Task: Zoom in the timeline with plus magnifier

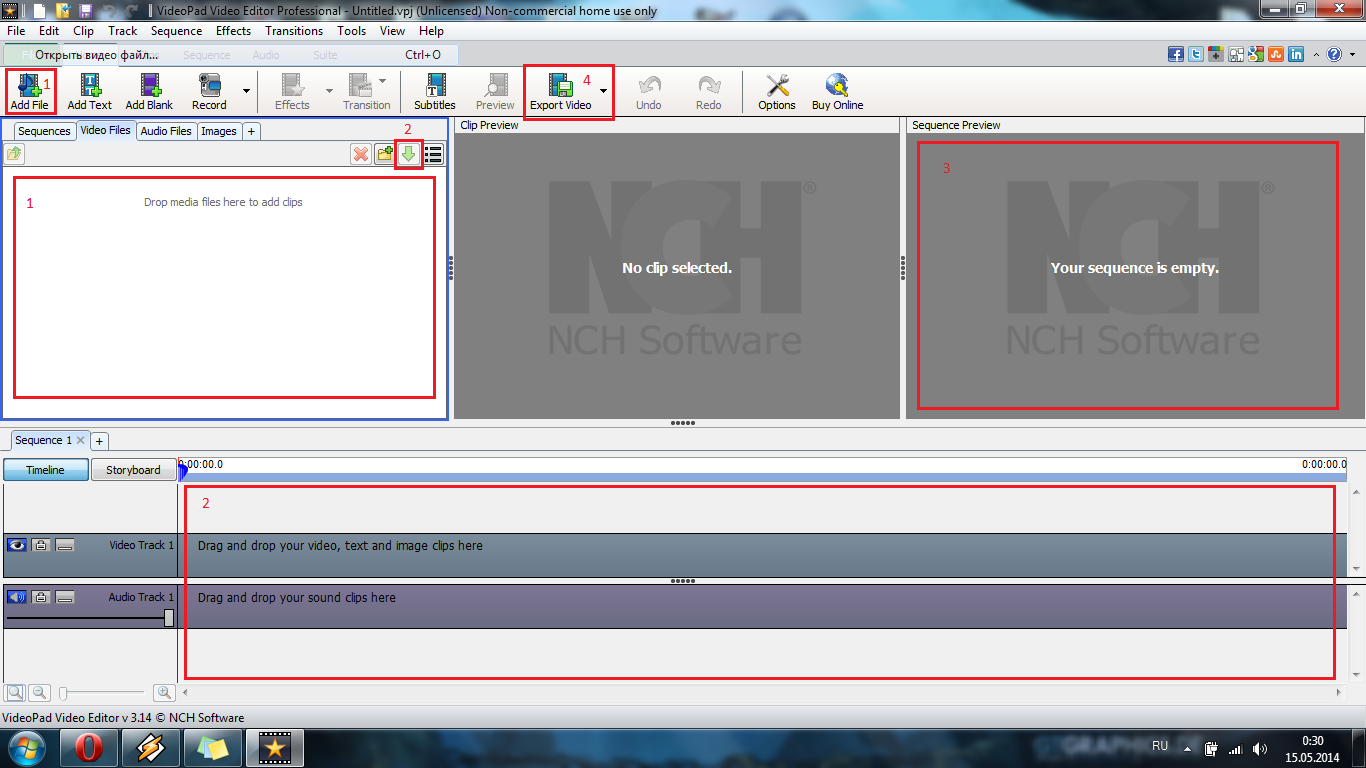Action: pos(164,692)
